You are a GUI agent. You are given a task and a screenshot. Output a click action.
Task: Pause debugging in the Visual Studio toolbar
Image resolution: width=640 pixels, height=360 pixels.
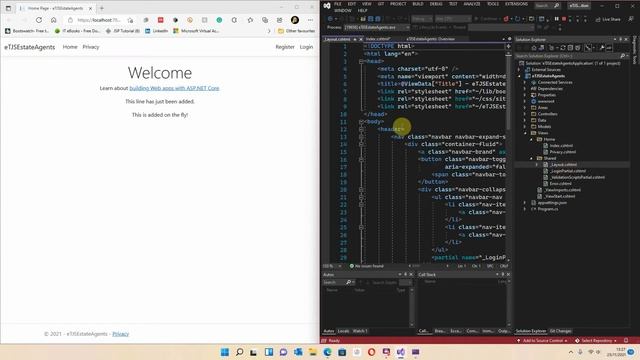(x=556, y=19)
